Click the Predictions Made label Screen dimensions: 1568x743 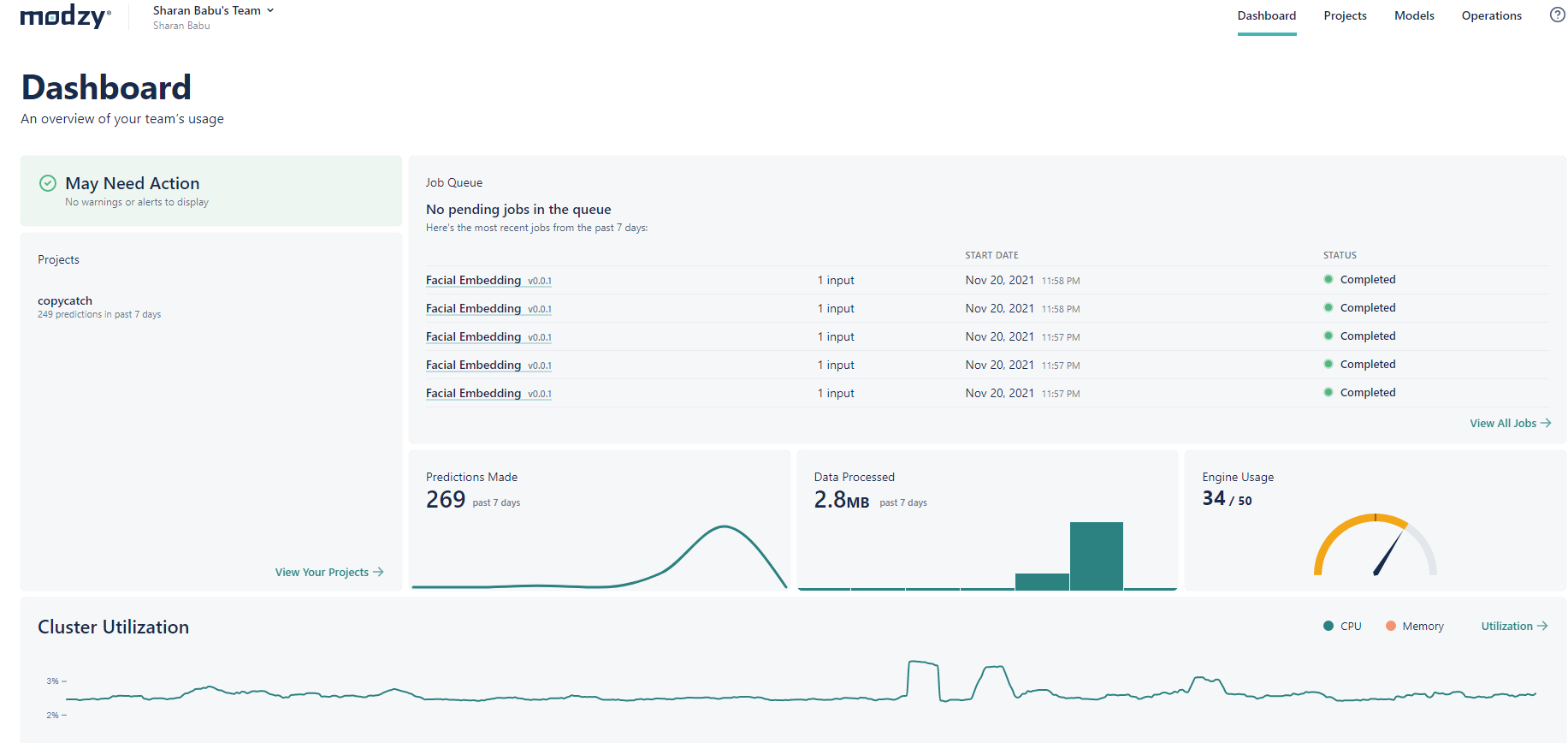471,478
